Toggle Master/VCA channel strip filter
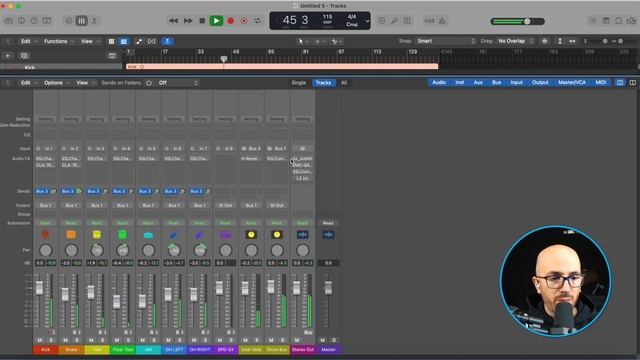640x360 pixels. pyautogui.click(x=572, y=82)
